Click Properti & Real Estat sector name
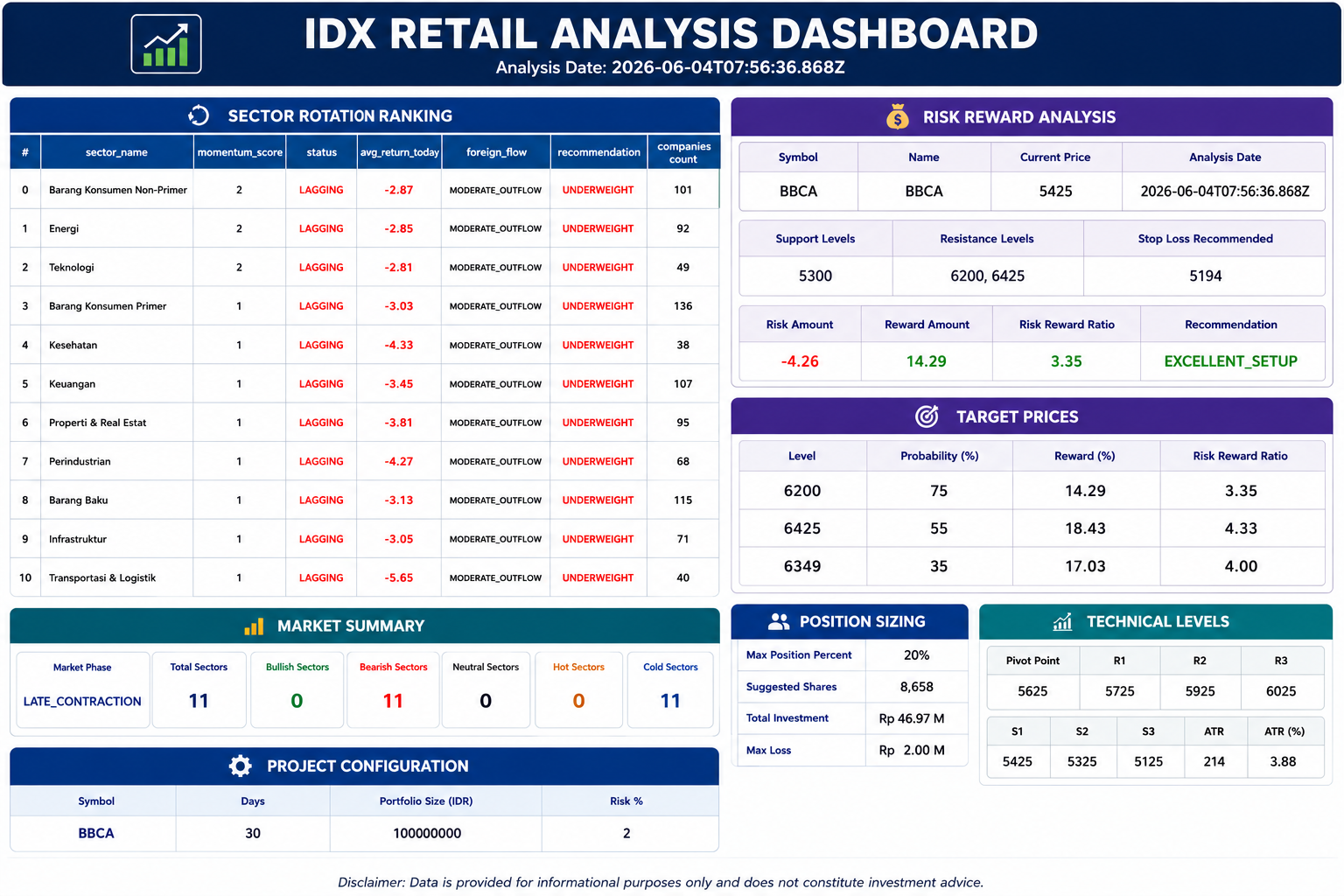The image size is (1344, 896). pos(98,423)
